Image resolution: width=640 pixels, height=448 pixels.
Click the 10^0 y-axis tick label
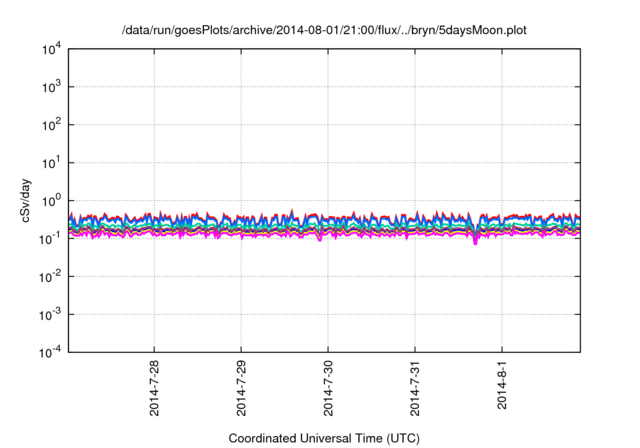coord(52,201)
